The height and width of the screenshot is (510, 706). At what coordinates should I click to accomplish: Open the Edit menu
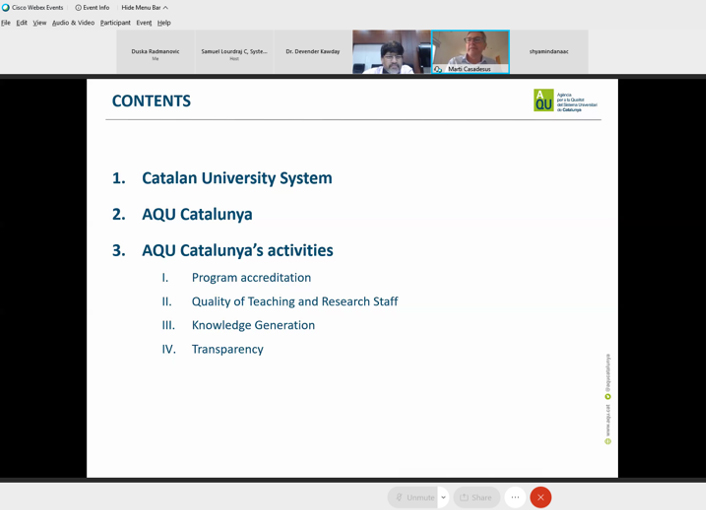click(22, 23)
